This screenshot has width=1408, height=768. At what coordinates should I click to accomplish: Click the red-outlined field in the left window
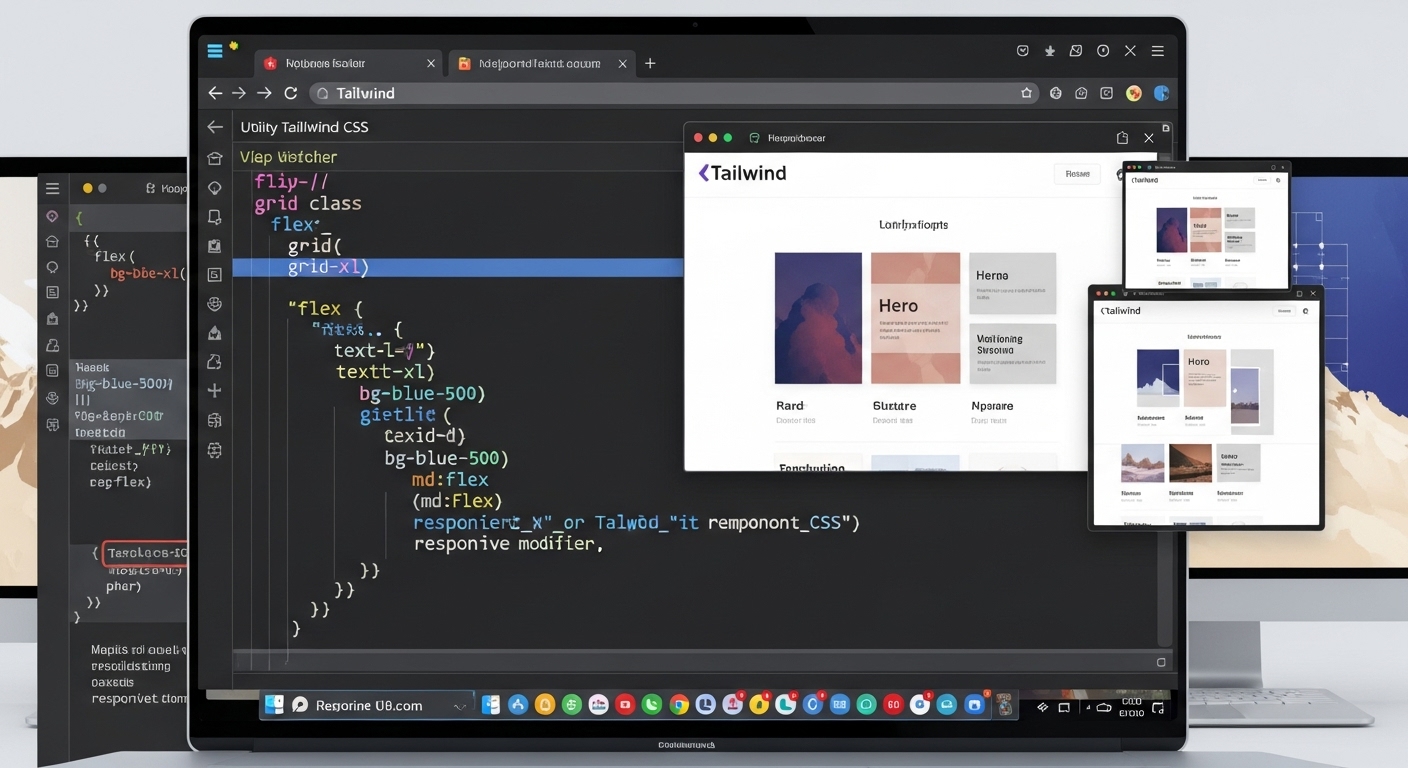[145, 553]
